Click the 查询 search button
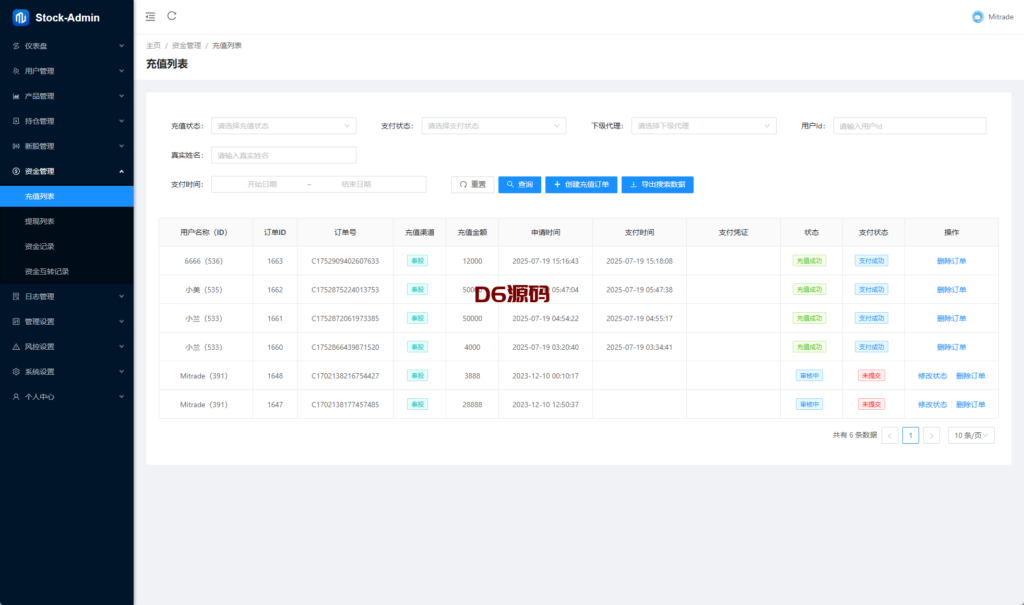 point(519,185)
